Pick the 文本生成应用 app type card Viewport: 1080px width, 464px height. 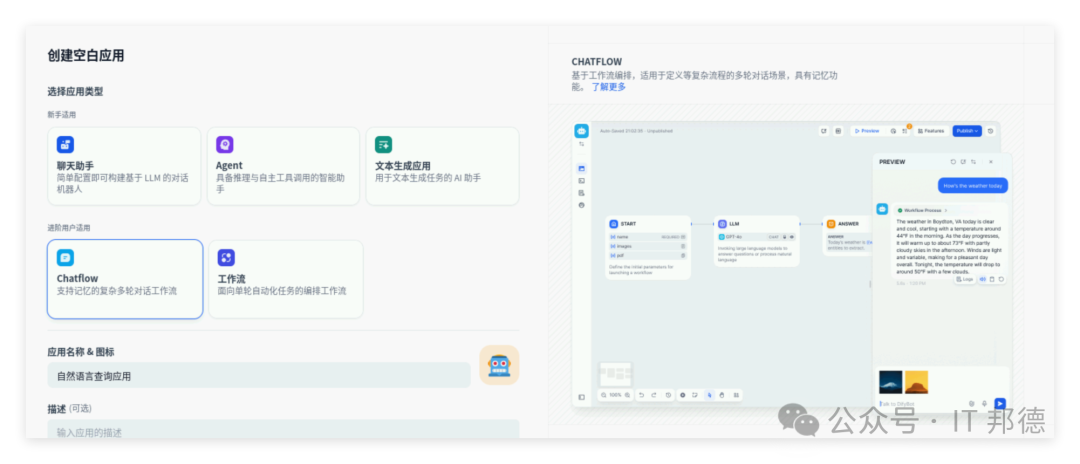(x=442, y=166)
